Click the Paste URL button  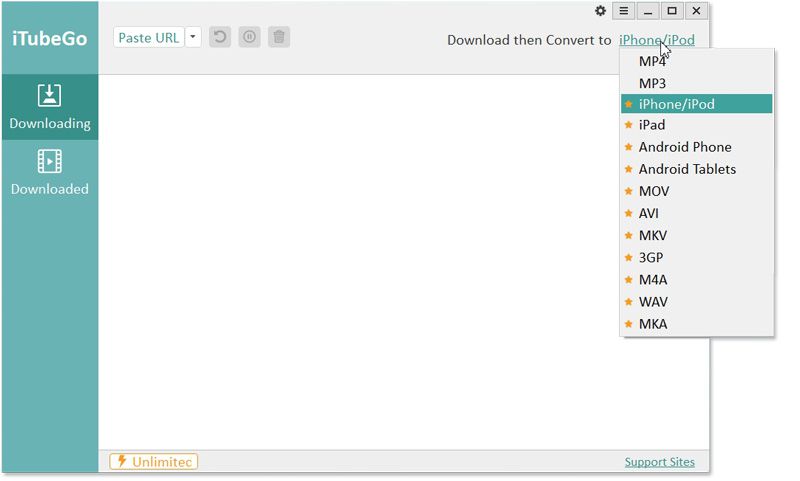pos(149,37)
